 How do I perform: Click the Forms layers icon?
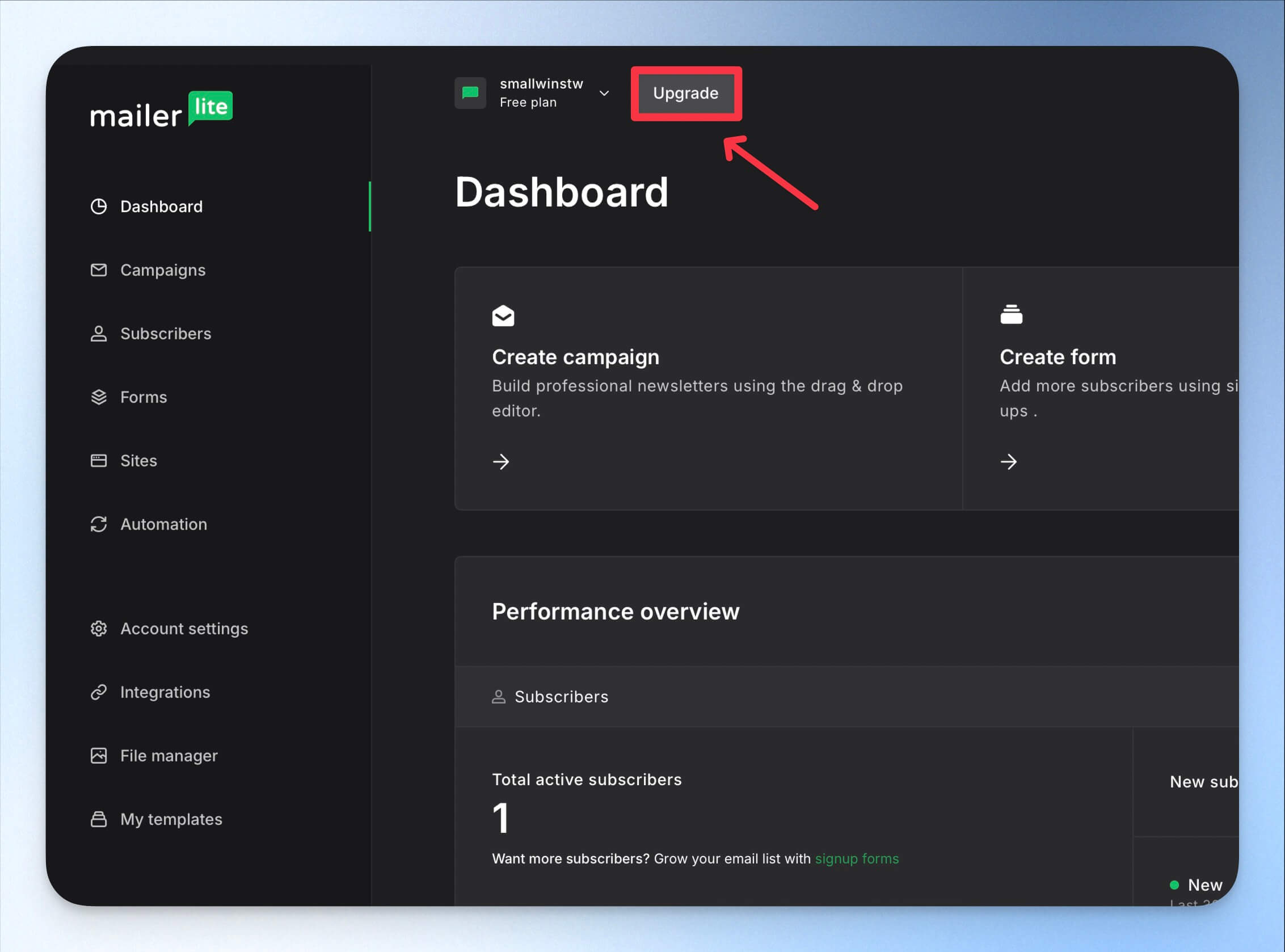click(99, 397)
